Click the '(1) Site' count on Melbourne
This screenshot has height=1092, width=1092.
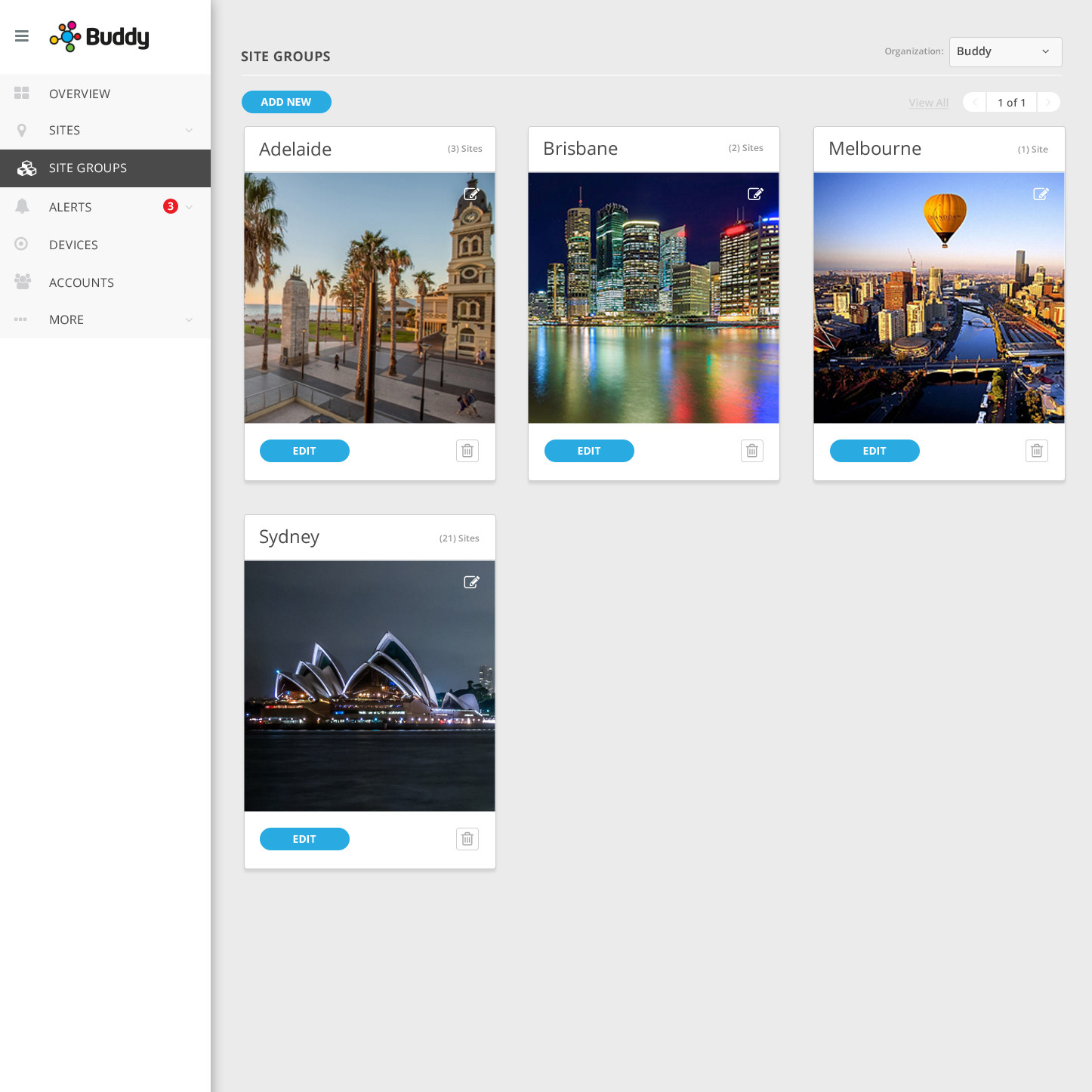[x=1032, y=150]
